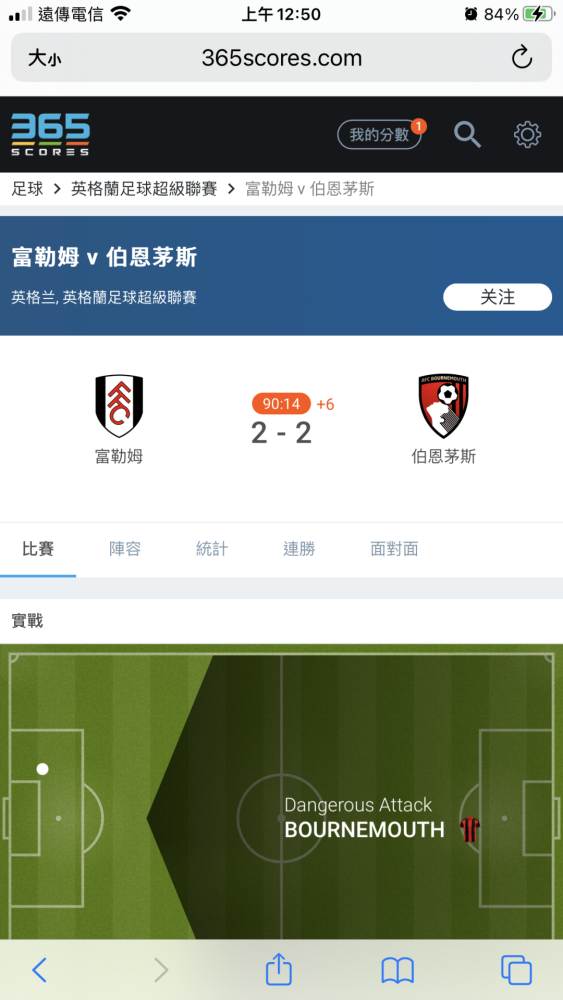Viewport: 563px width, 1000px height.
Task: Tap the Fulham club crest
Action: click(119, 406)
